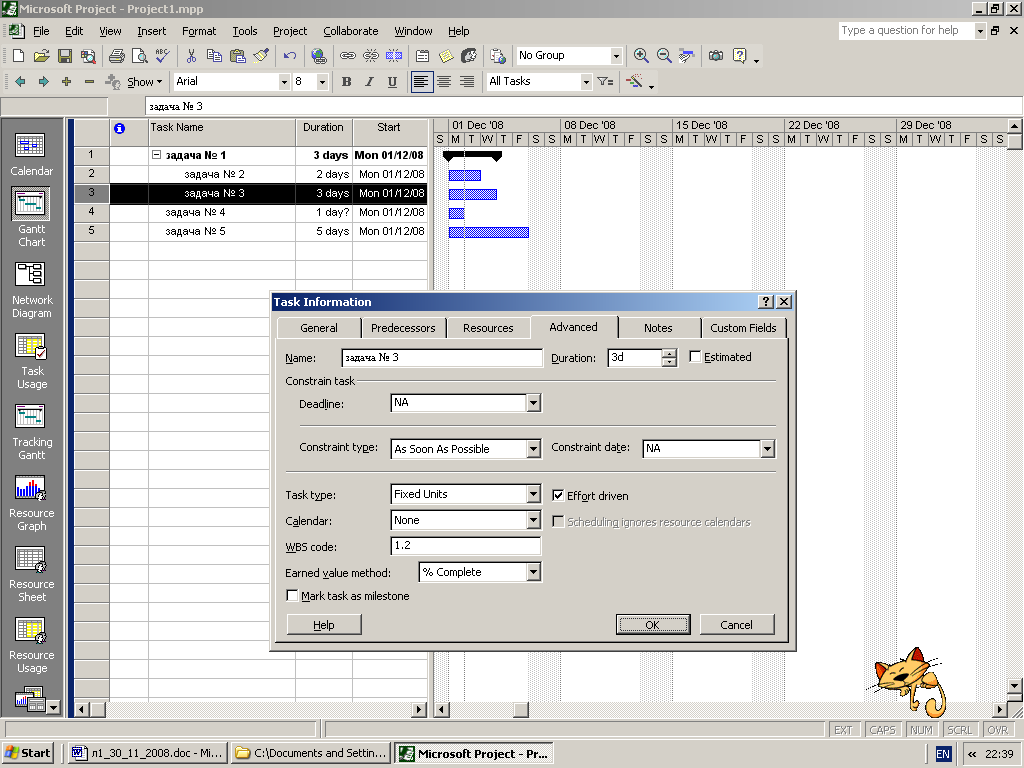The width and height of the screenshot is (1024, 768).
Task: Click the Gantt chart horizontal scrollbar thumb
Action: click(520, 709)
